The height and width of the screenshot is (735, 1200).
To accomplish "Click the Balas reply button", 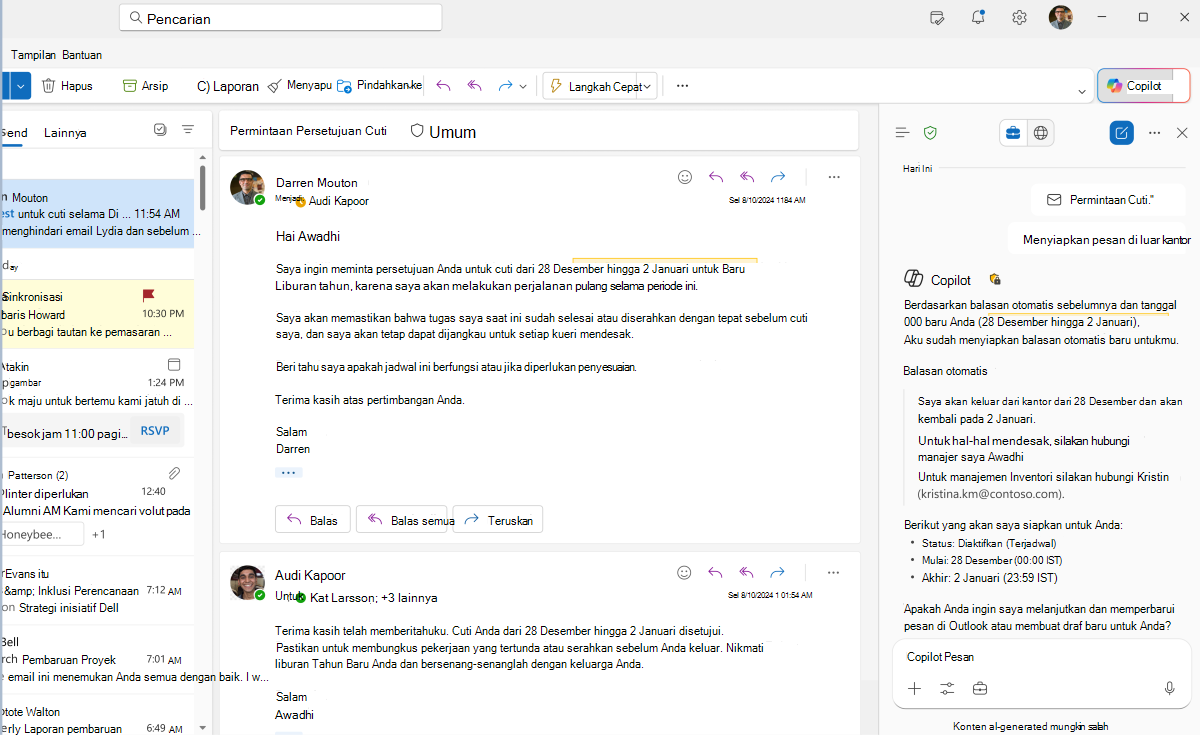I will (x=313, y=520).
